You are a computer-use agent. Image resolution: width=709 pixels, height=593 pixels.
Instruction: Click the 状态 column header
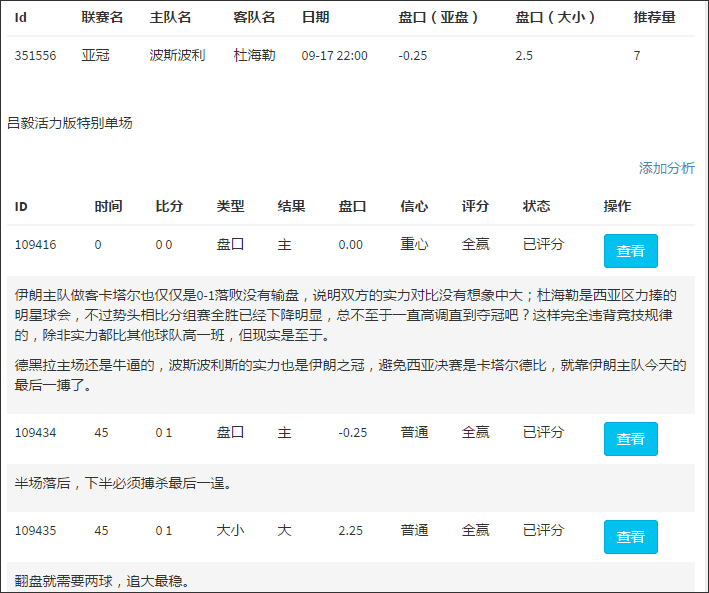(536, 206)
